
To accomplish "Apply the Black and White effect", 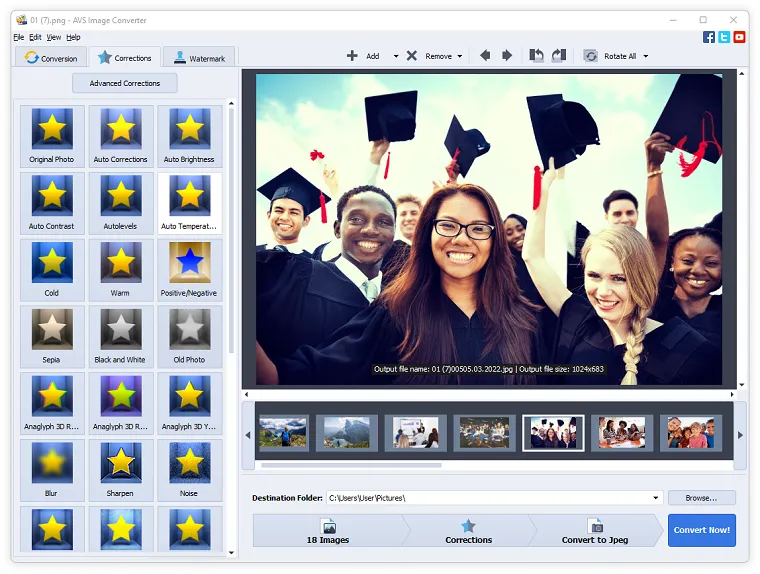I will click(x=121, y=337).
